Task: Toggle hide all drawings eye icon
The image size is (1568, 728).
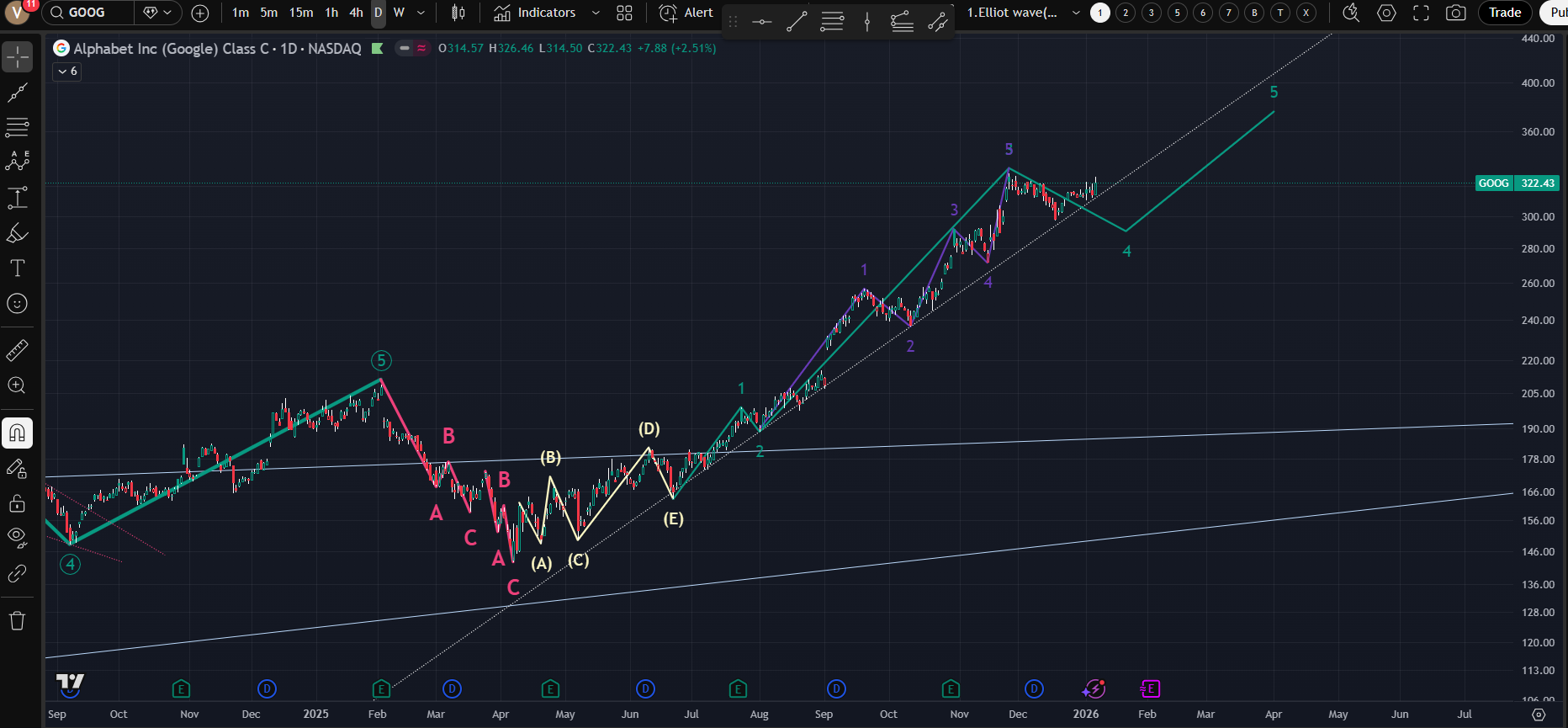Action: [17, 537]
